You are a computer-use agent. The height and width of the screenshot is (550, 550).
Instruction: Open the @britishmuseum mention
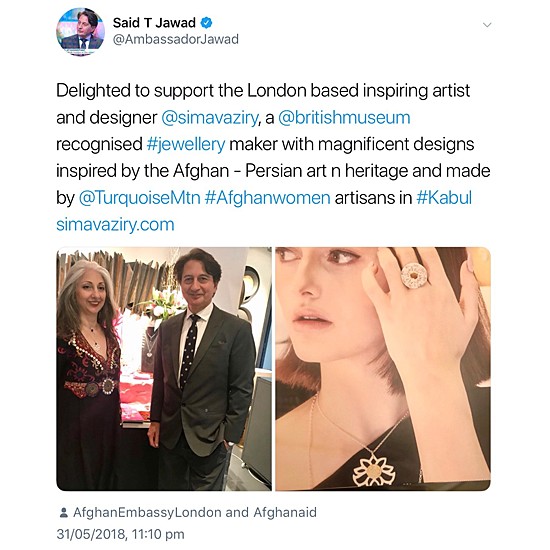[344, 118]
